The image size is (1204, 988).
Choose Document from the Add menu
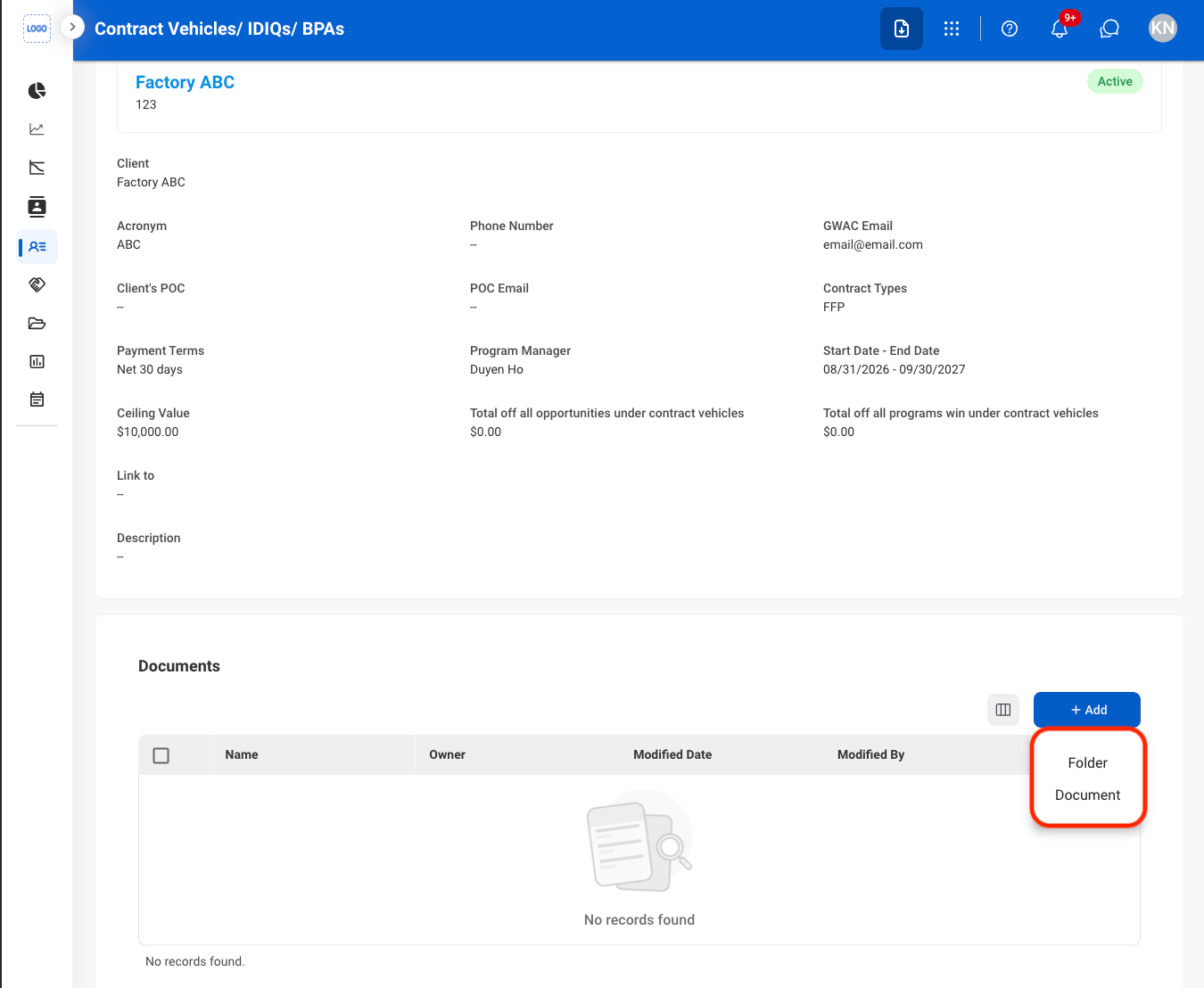pyautogui.click(x=1088, y=795)
